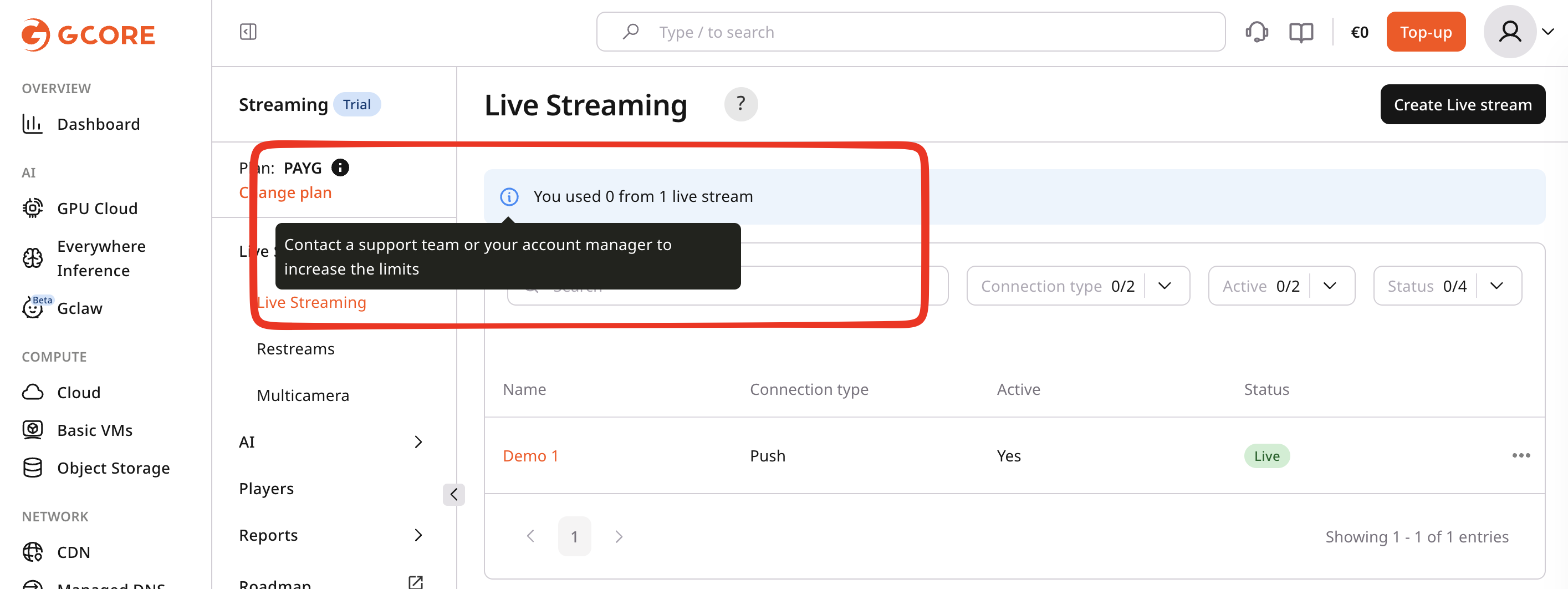This screenshot has width=1568, height=589.
Task: Open Basic VMs from the sidebar
Action: (95, 430)
